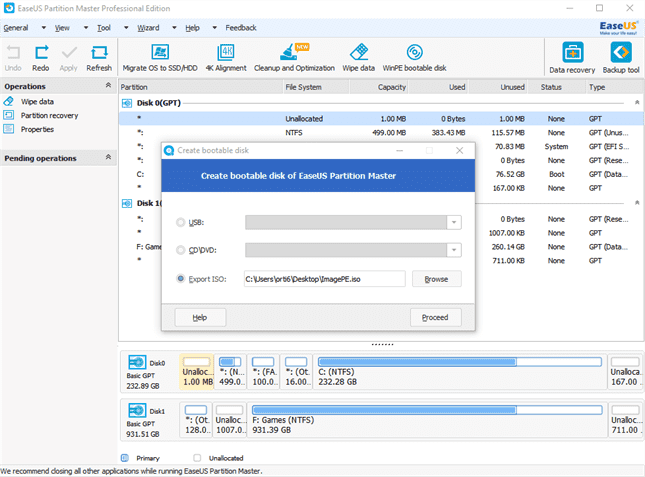Open the CD\DVD device dropdown
Viewport: 645px width, 477px height.
click(454, 250)
